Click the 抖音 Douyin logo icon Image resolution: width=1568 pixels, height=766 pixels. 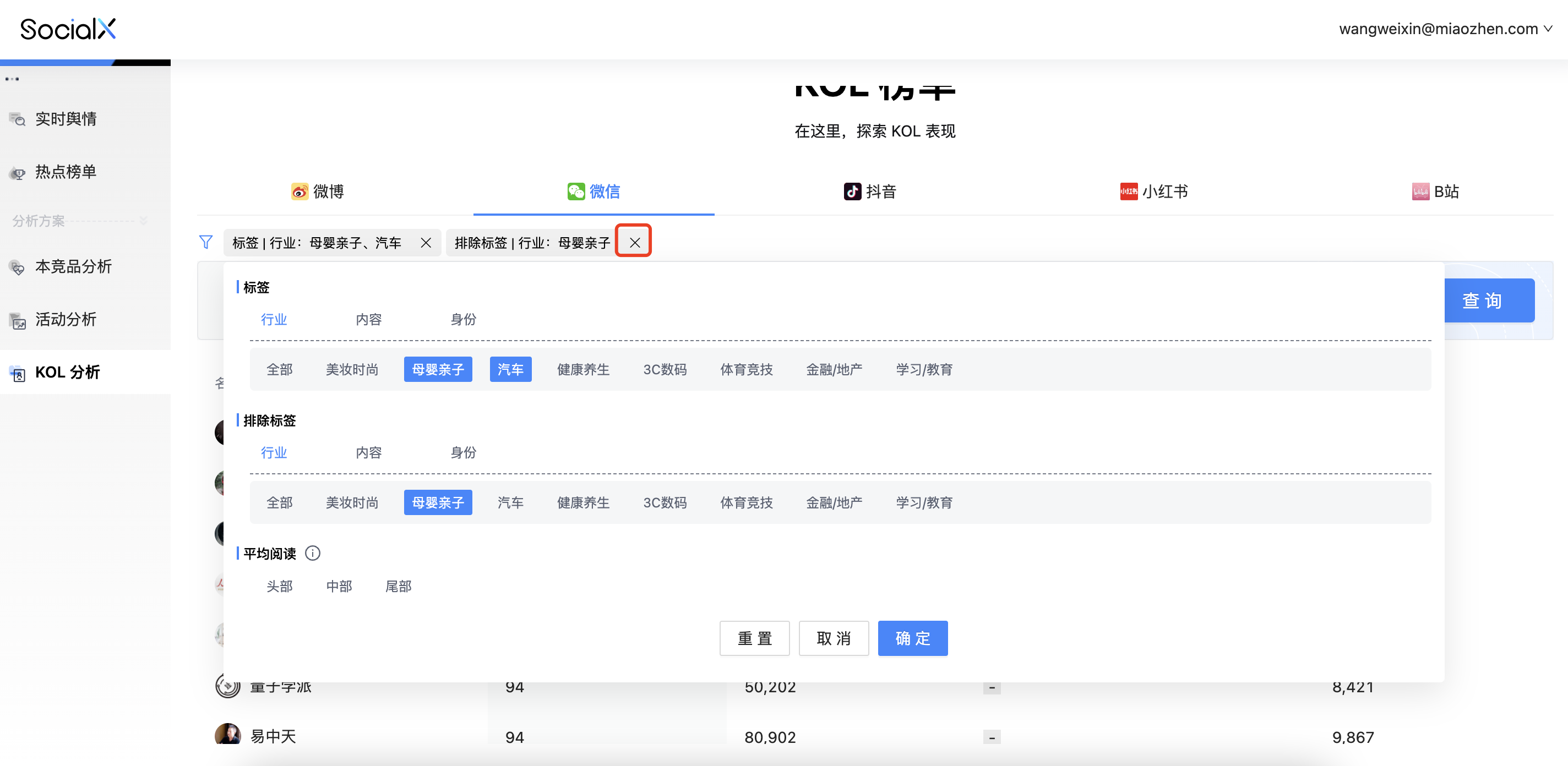pyautogui.click(x=852, y=191)
